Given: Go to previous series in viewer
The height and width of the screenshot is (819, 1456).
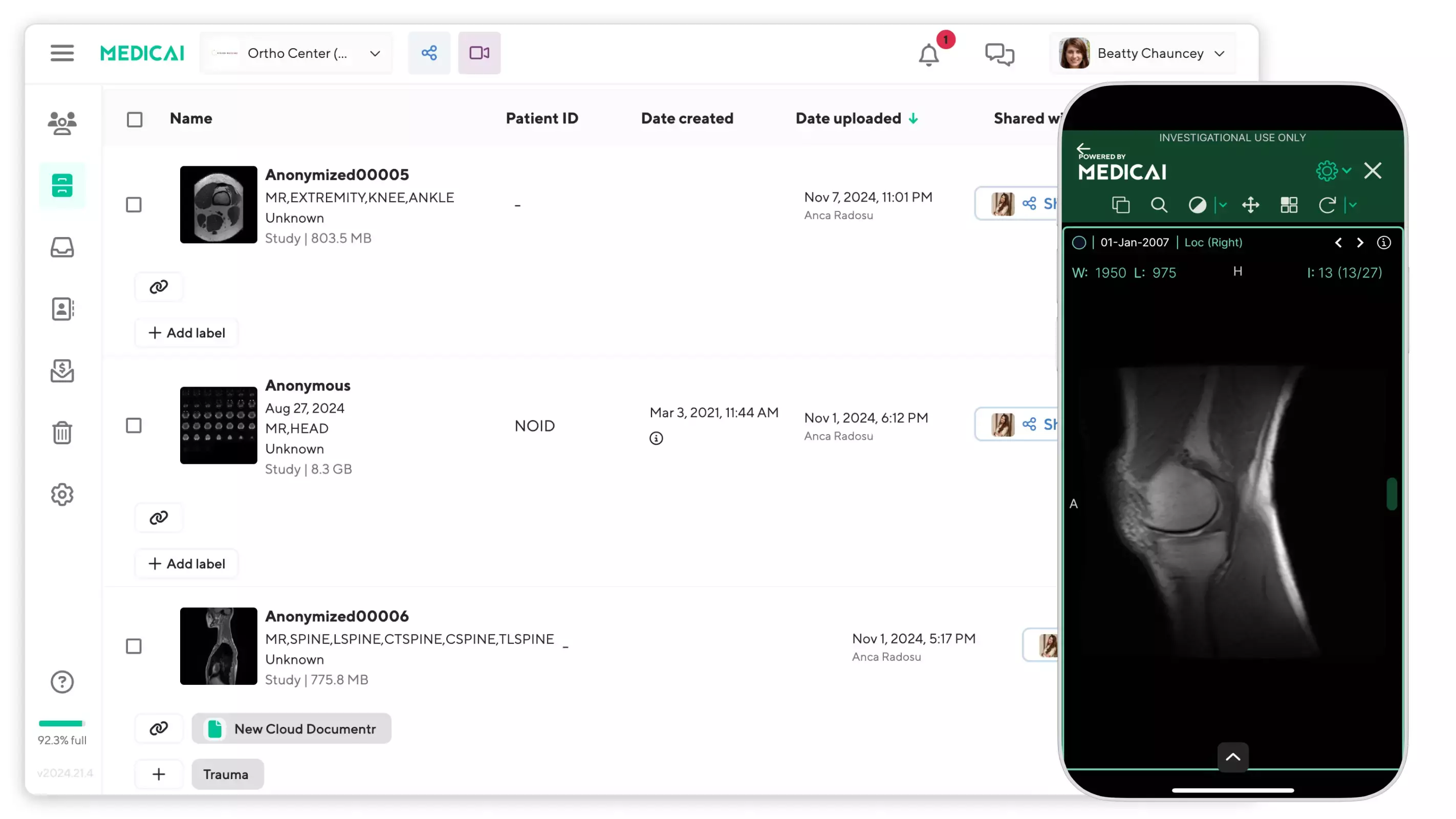Looking at the screenshot, I should point(1338,243).
